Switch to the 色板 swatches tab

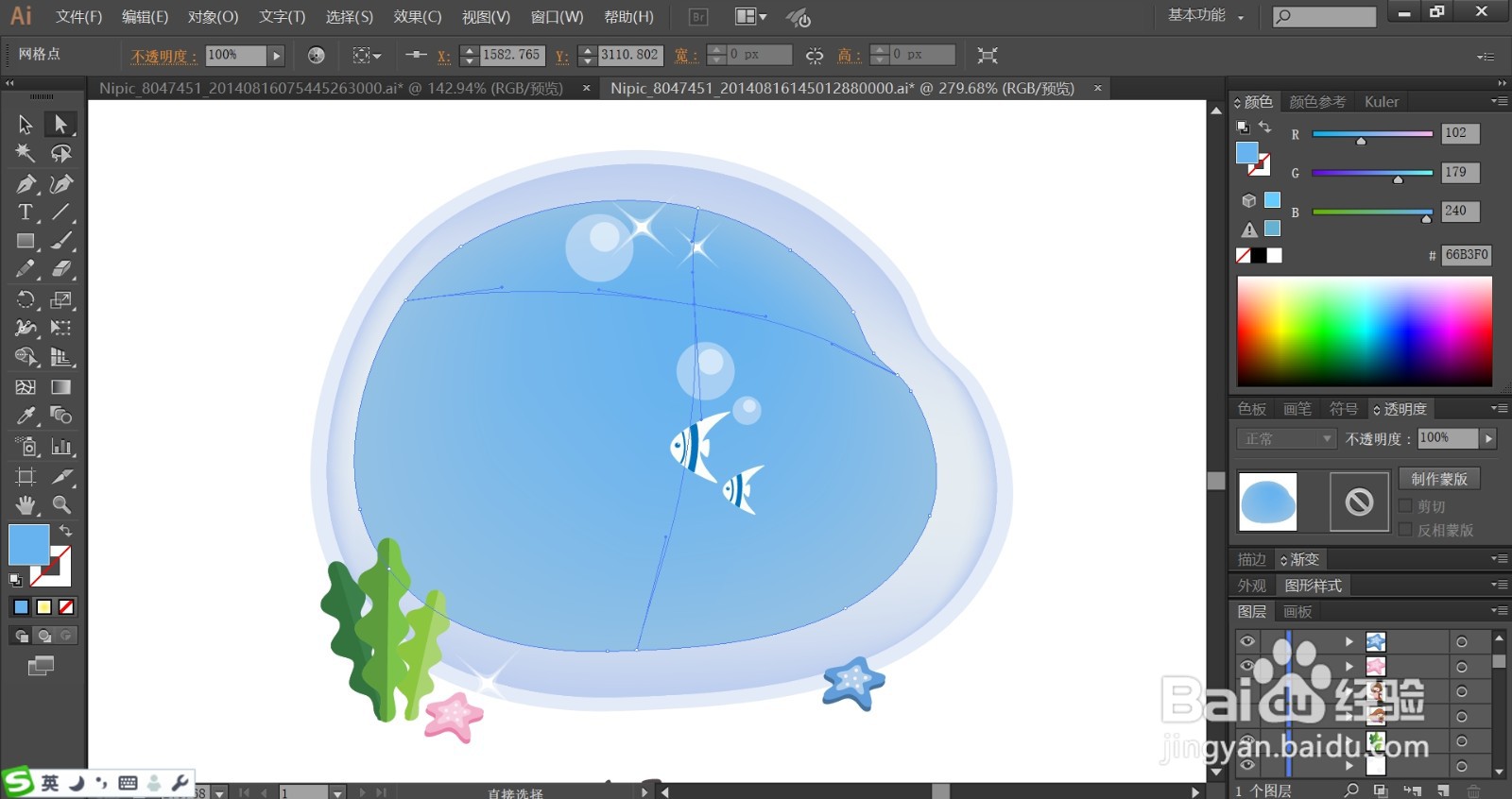pos(1252,409)
